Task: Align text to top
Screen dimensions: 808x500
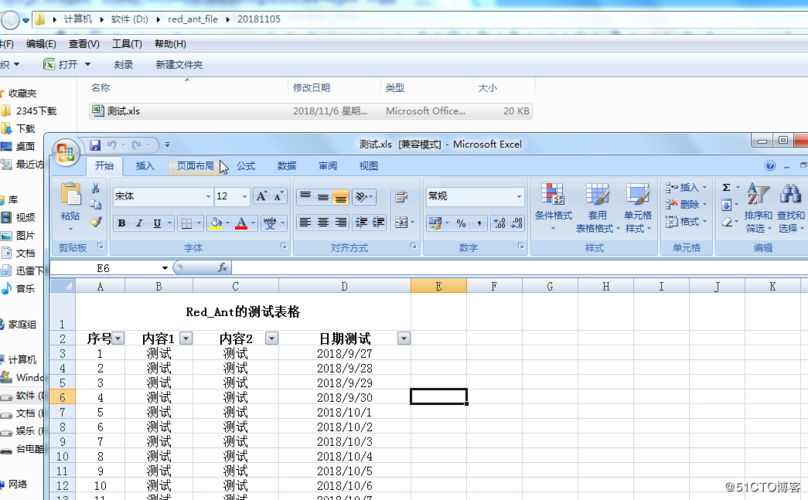Action: click(305, 196)
